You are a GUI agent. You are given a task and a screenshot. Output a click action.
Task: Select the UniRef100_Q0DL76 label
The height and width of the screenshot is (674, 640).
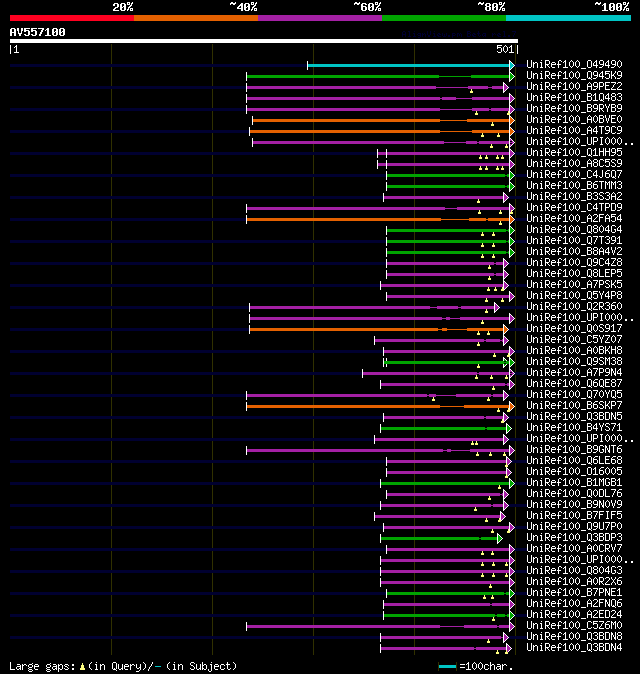point(574,494)
